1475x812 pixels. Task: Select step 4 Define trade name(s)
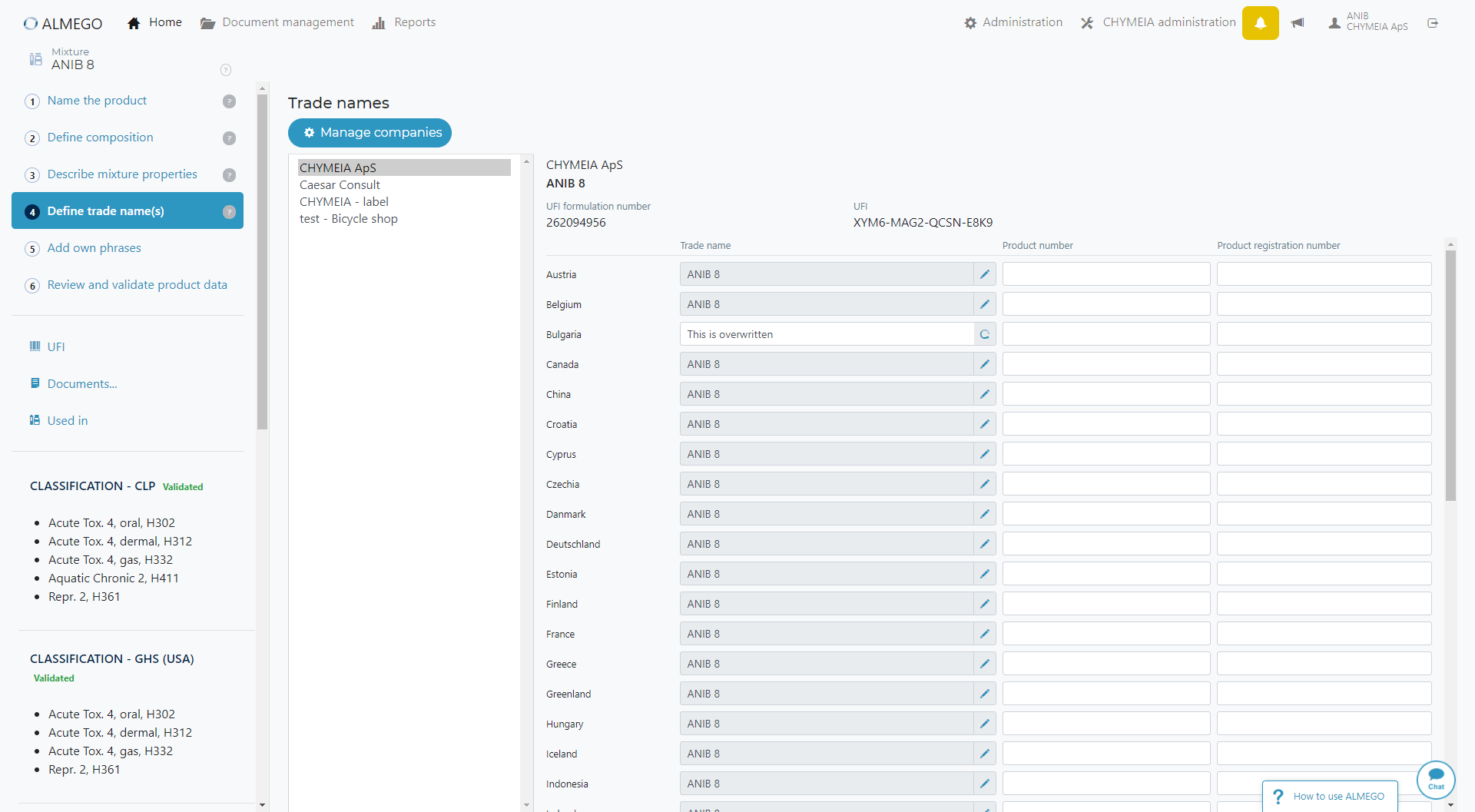point(128,210)
